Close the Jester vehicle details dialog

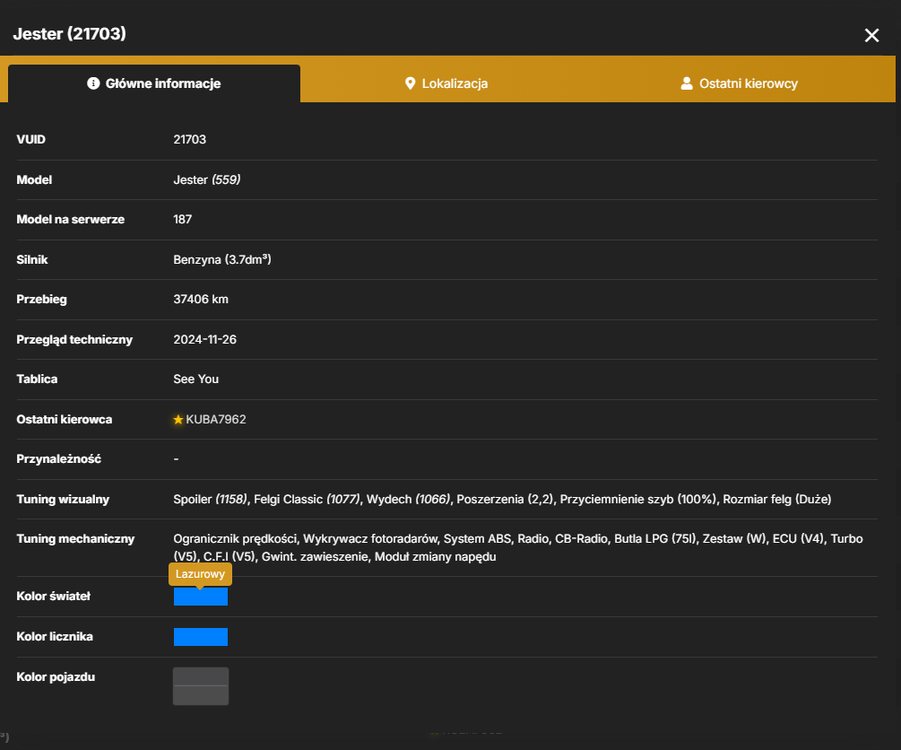(871, 36)
